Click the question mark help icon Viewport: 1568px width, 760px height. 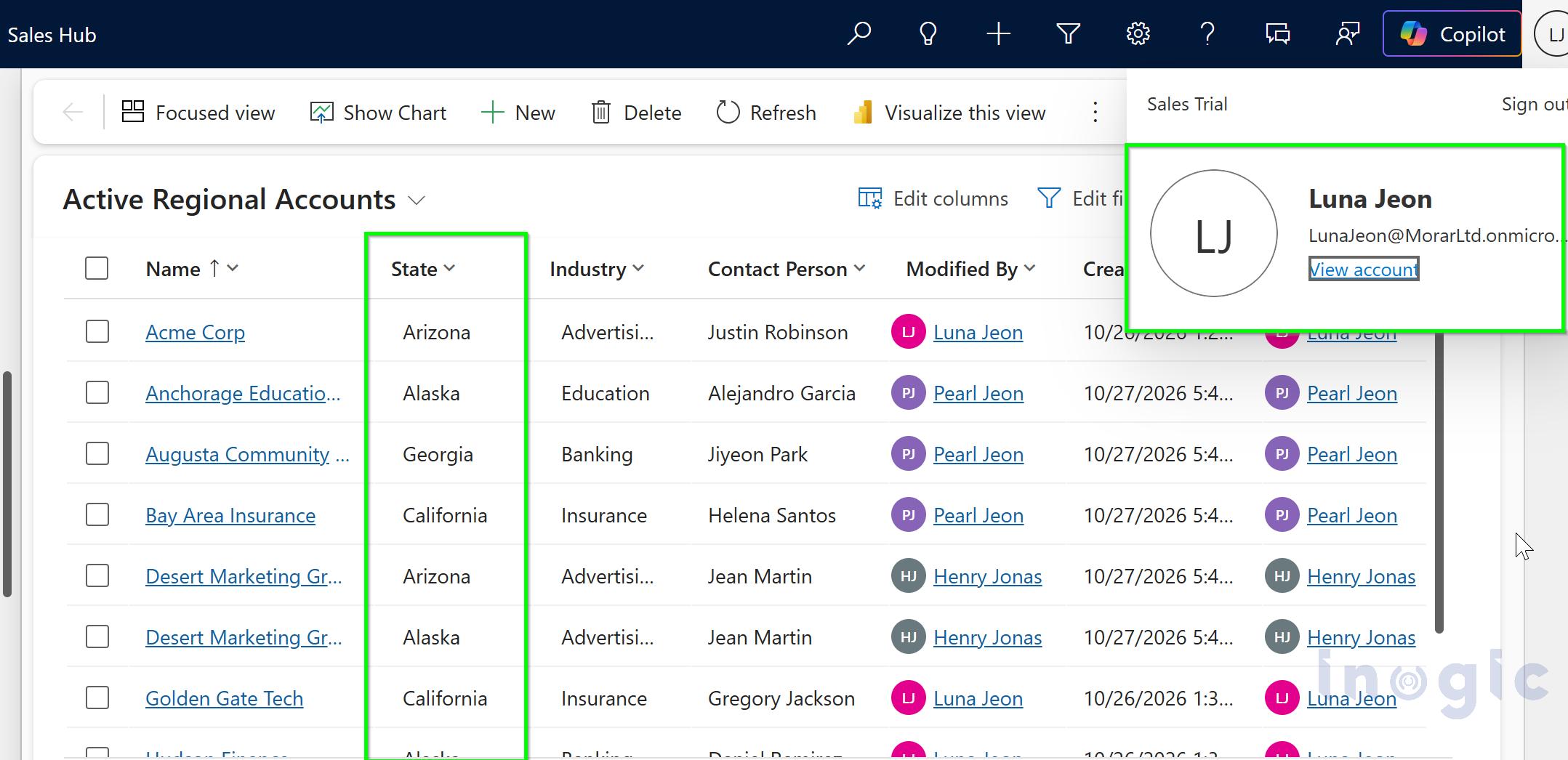coord(1207,34)
